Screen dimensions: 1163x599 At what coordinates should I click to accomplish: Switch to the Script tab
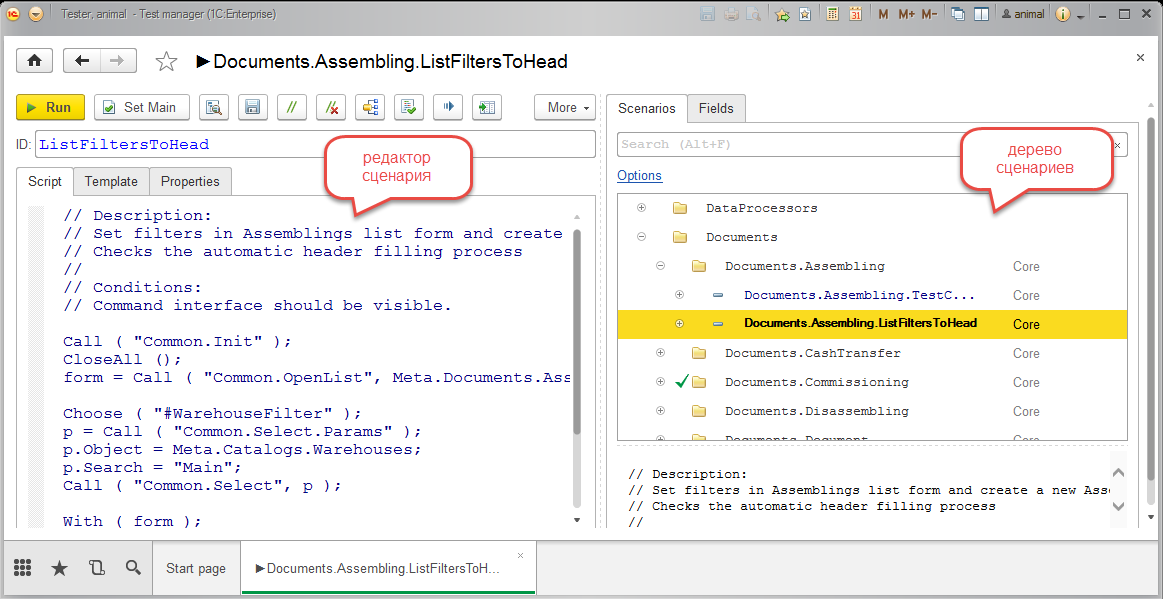(x=45, y=182)
